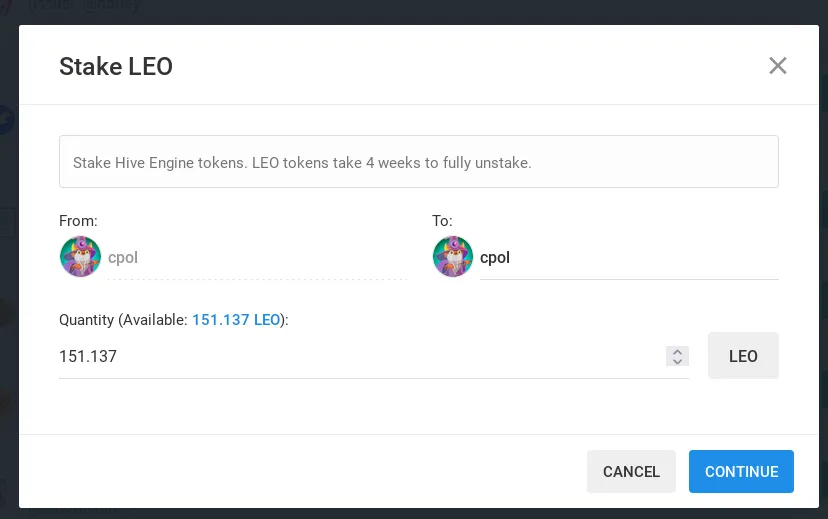Continue with staking LEO

741,471
